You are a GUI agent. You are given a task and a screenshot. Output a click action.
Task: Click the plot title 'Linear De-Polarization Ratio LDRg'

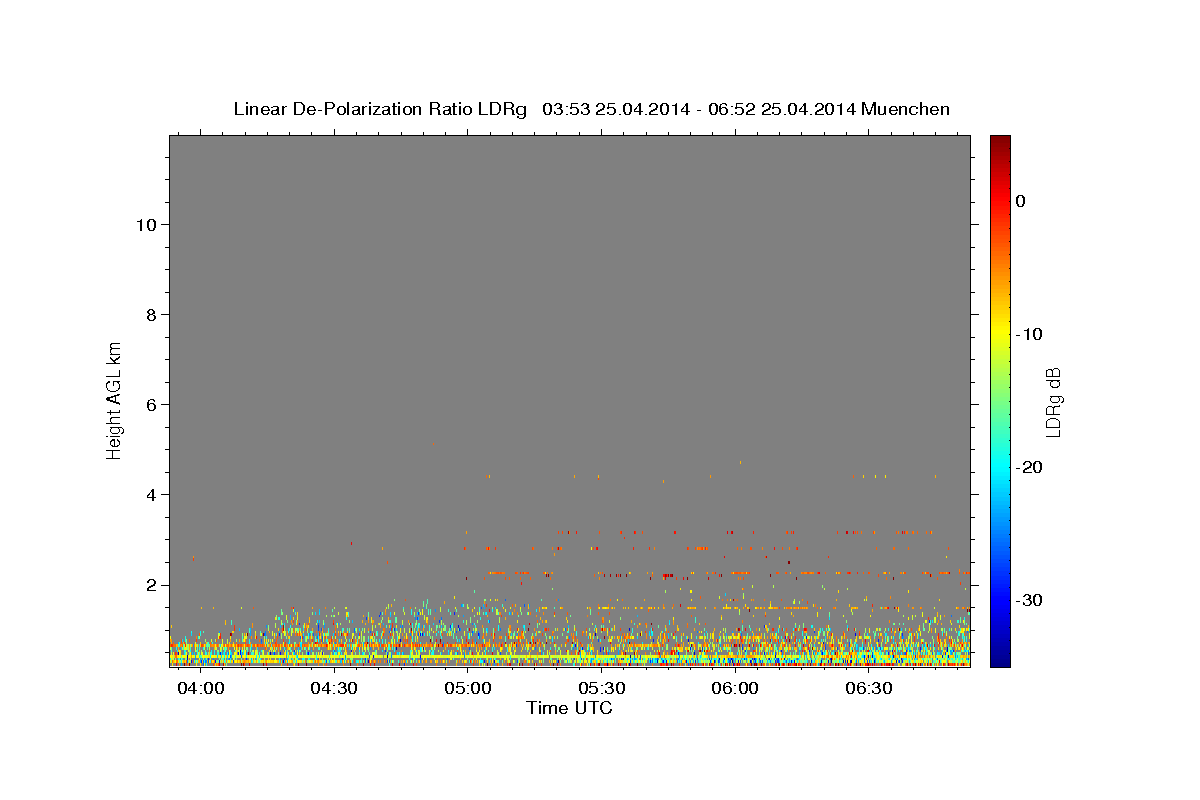click(x=380, y=109)
